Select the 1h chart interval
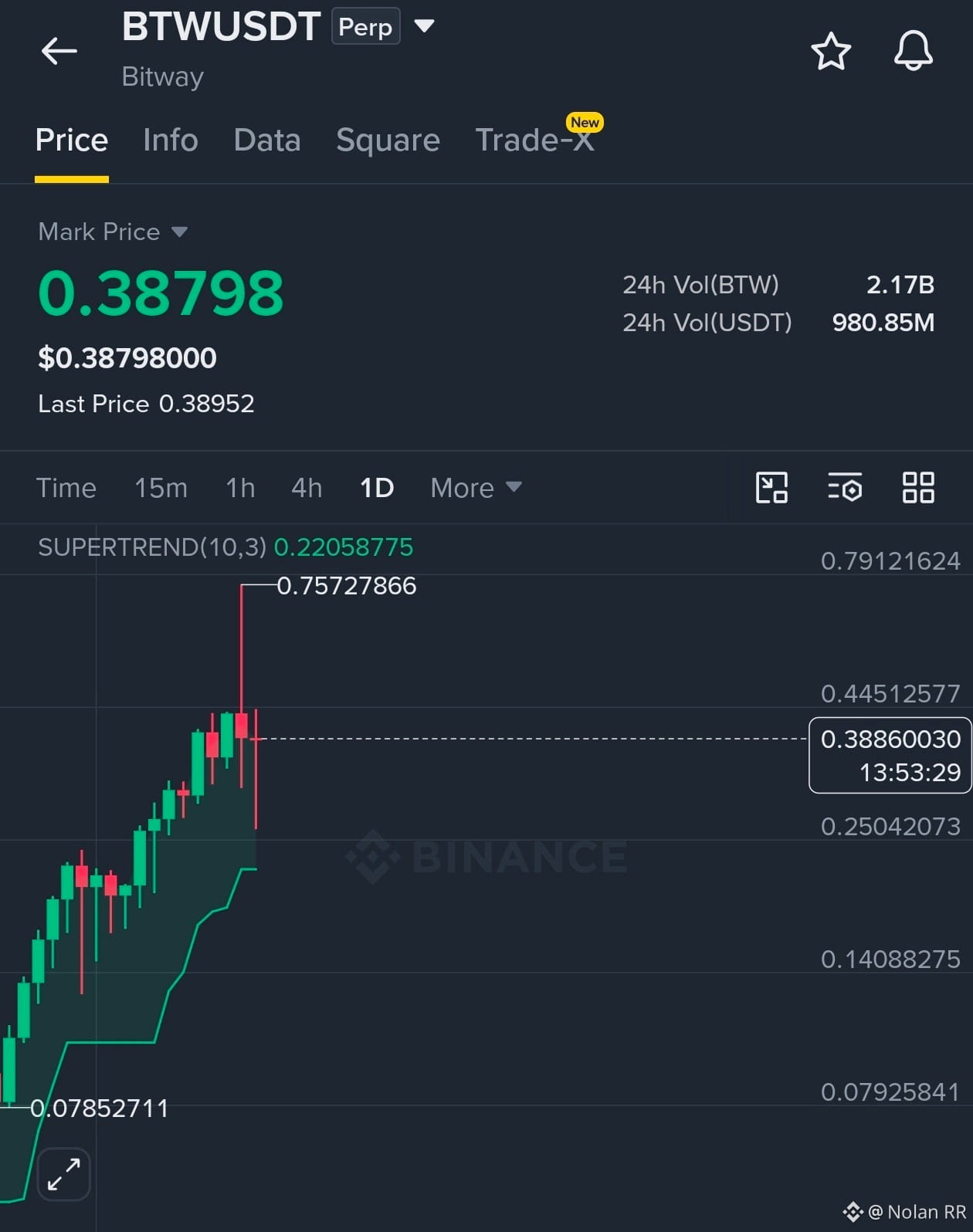973x1232 pixels. click(x=240, y=488)
